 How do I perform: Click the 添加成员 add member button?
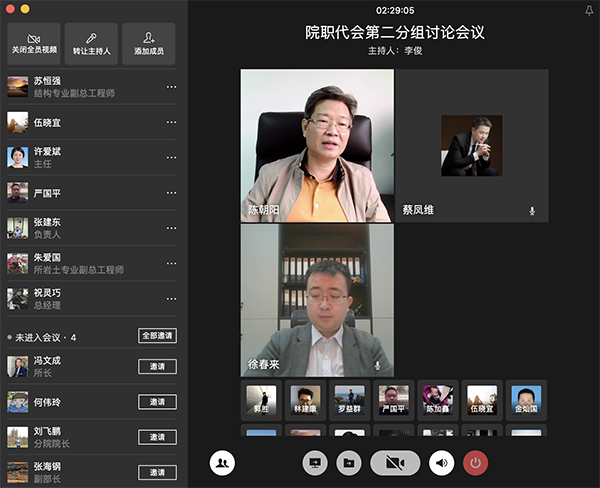point(148,43)
